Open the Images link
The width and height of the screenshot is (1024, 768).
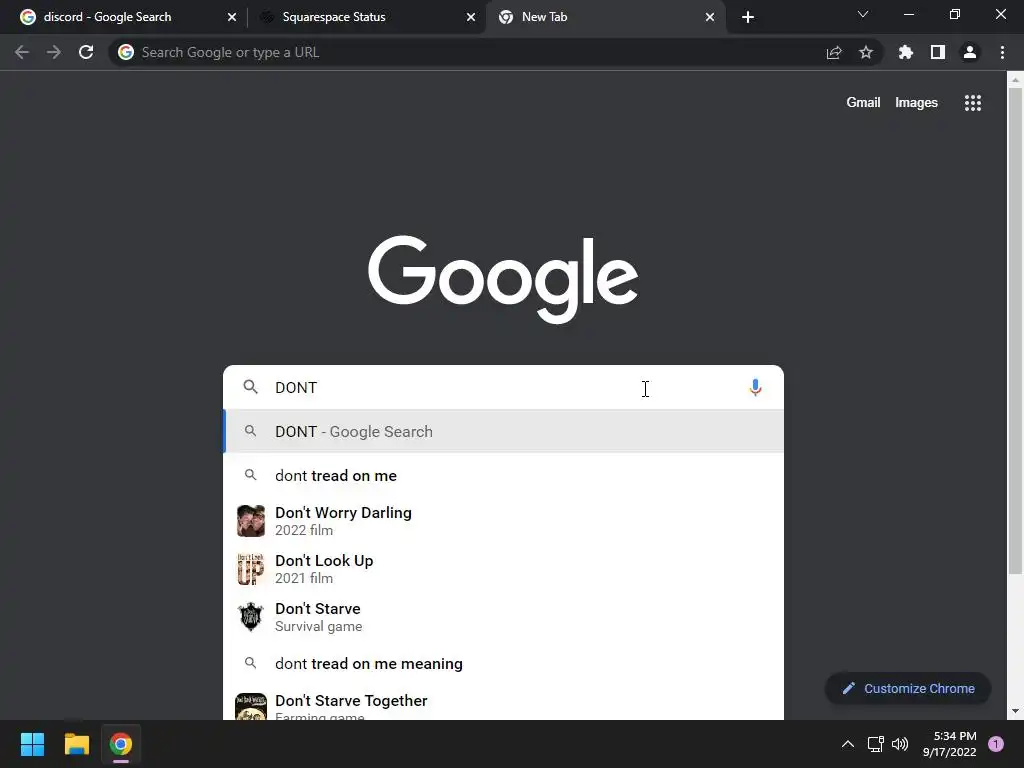916,103
